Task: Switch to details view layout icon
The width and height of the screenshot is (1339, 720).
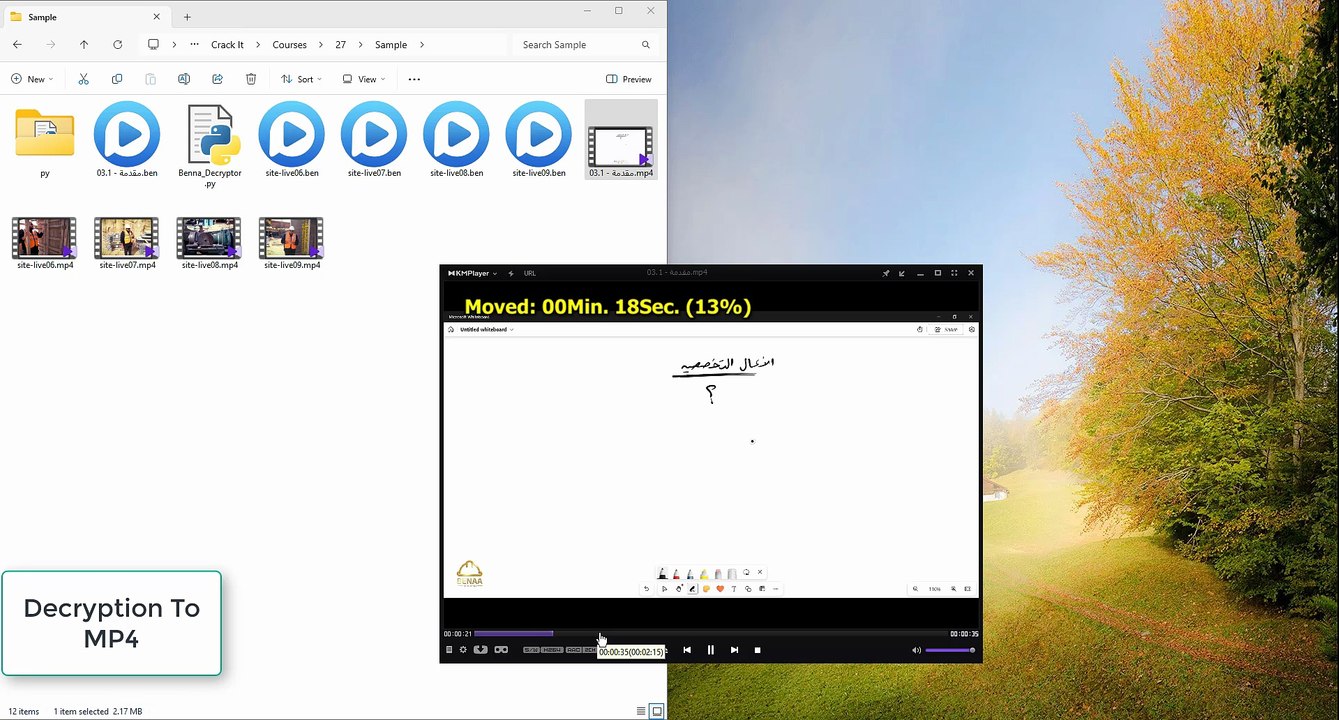Action: coord(641,711)
